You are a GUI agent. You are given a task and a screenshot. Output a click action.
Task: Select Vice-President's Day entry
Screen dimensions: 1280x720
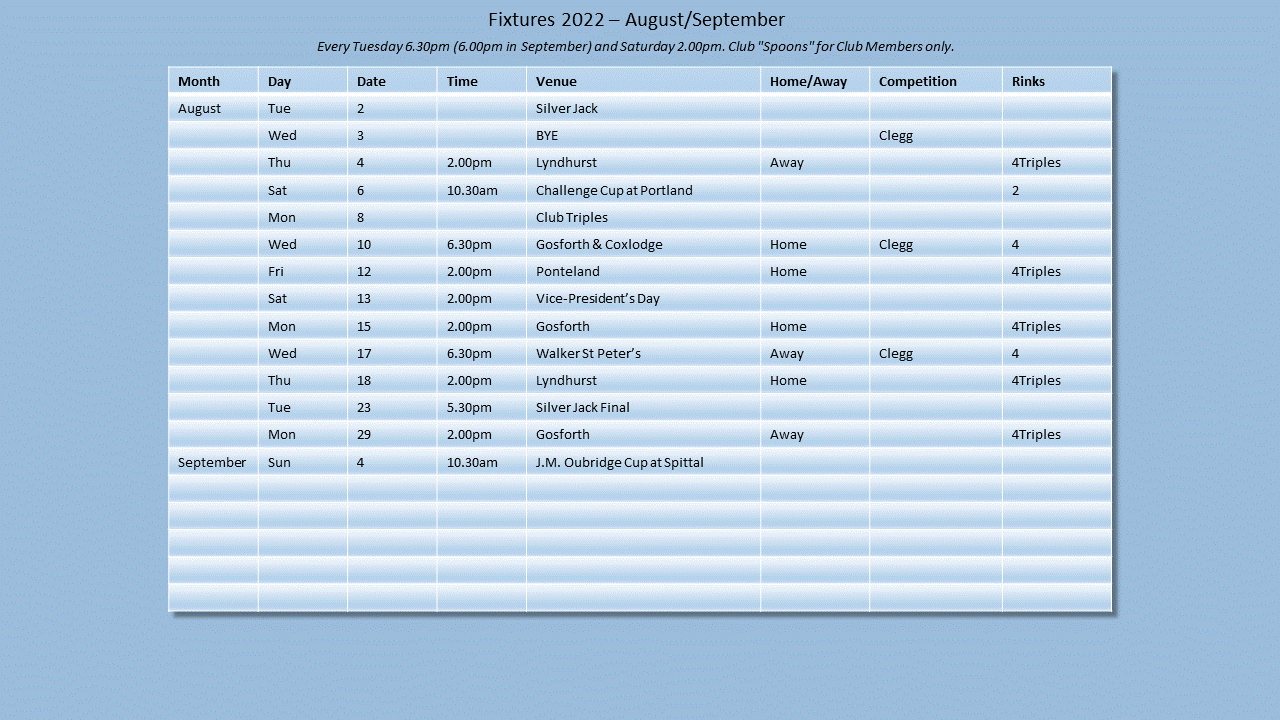pos(598,298)
